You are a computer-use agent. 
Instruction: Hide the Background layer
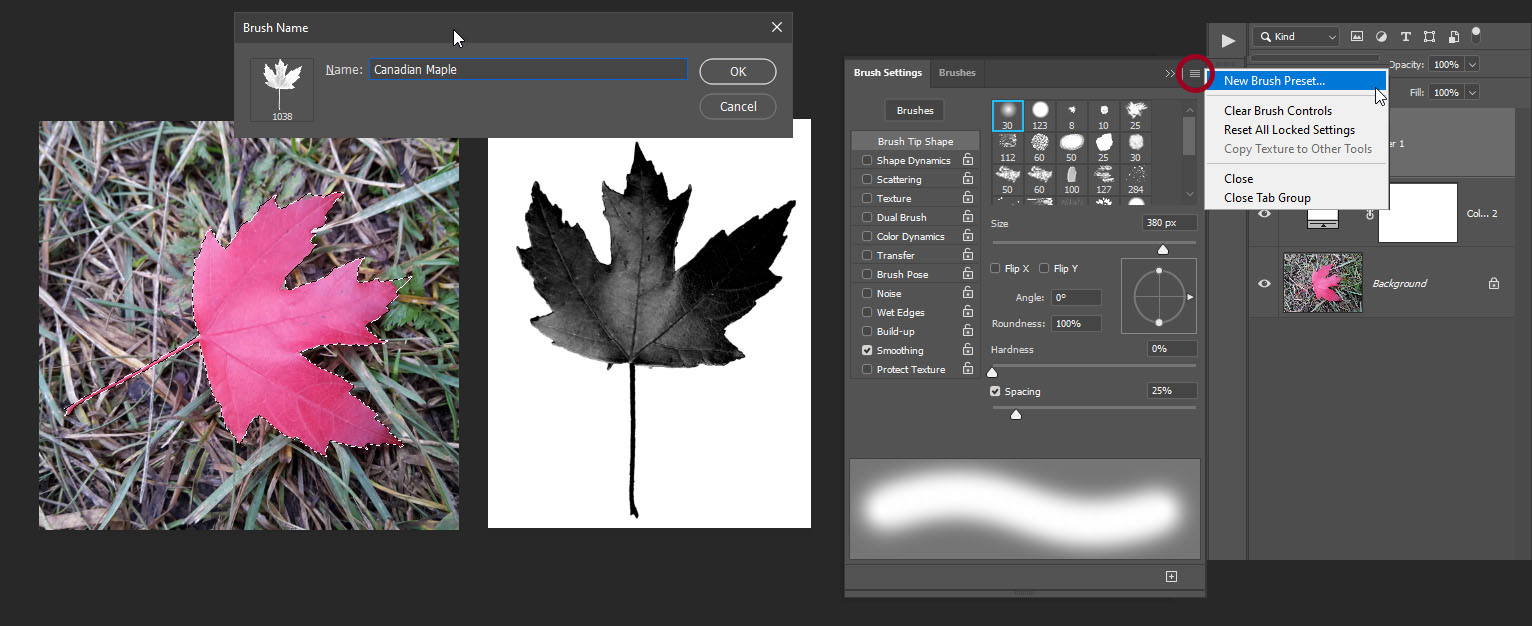coord(1263,283)
